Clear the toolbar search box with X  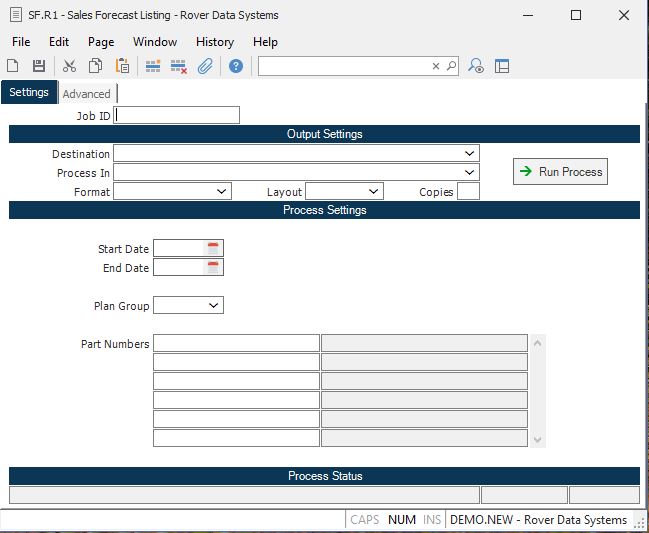(436, 66)
